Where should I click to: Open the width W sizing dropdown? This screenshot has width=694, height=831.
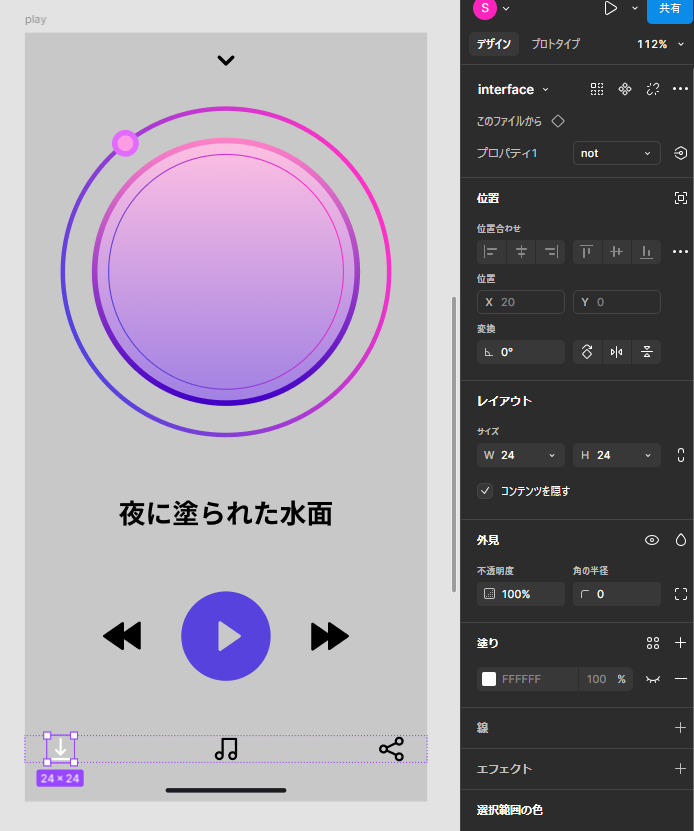[x=552, y=455]
